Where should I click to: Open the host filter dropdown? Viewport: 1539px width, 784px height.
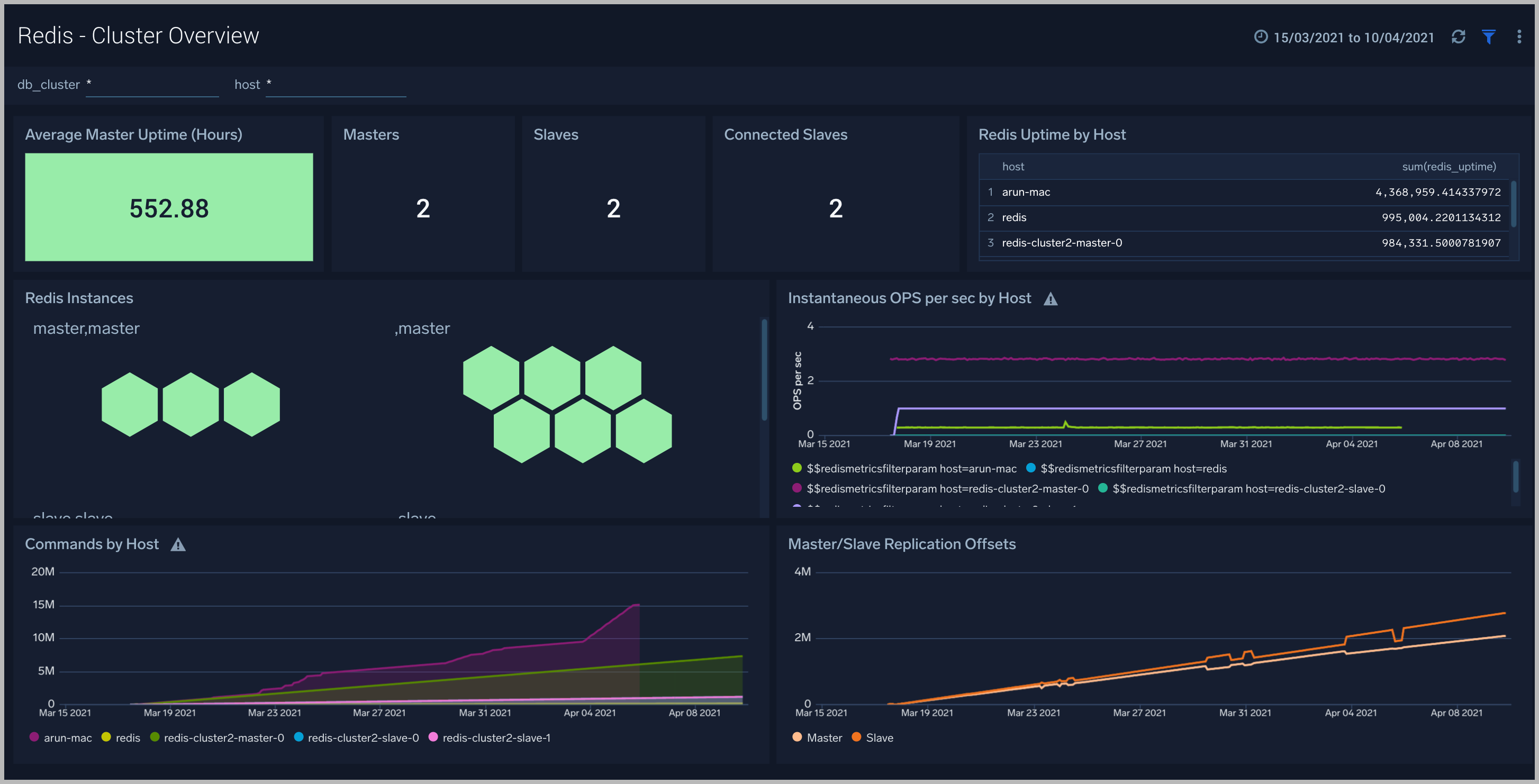coord(336,84)
